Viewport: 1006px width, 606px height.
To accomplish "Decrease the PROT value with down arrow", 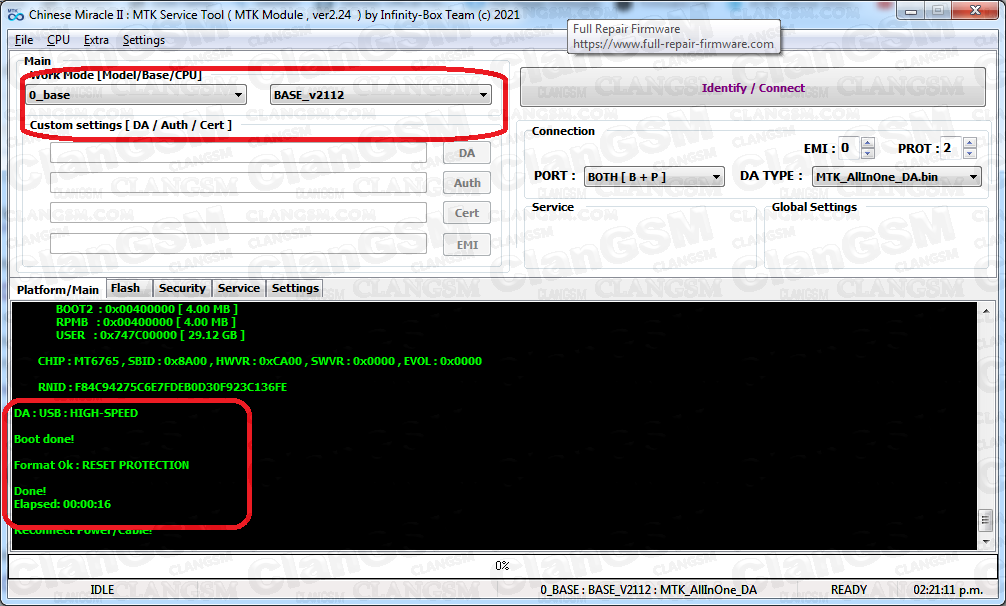I will click(969, 154).
